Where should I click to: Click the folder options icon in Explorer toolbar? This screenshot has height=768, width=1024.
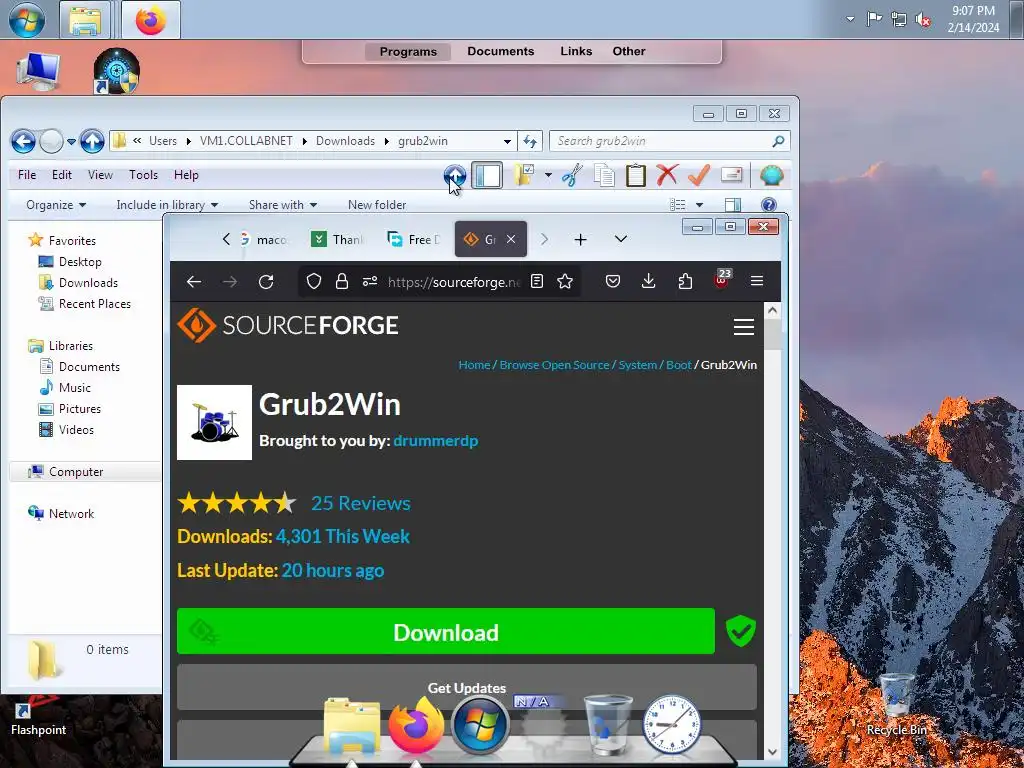point(524,175)
